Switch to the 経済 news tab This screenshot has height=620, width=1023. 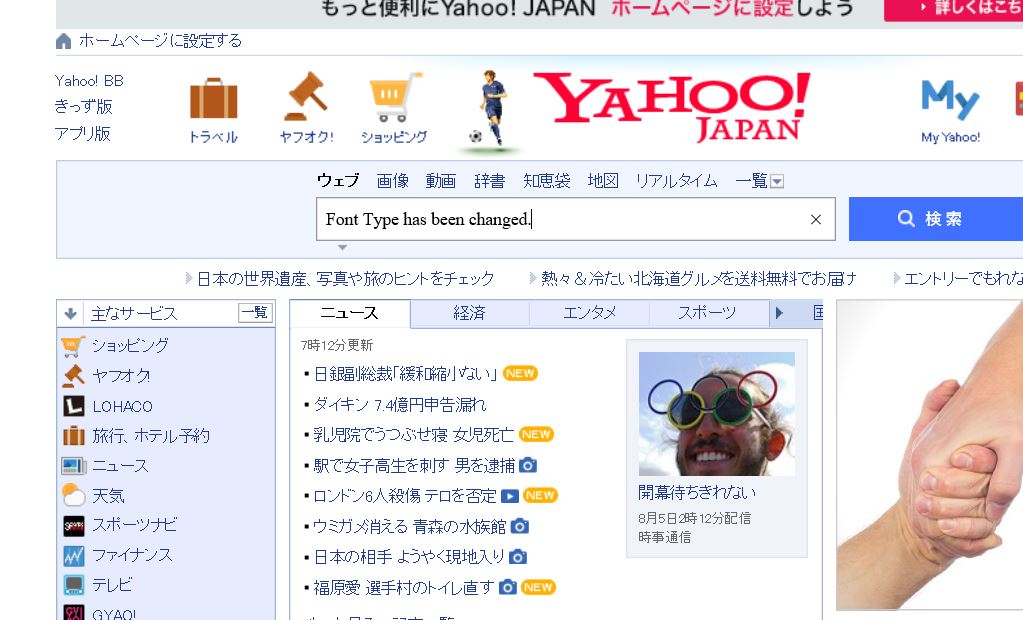(470, 313)
